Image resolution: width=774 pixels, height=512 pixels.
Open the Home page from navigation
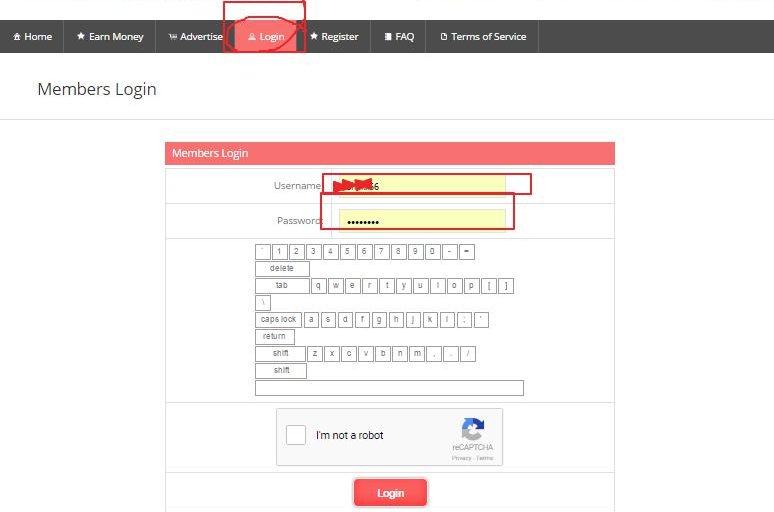click(33, 37)
